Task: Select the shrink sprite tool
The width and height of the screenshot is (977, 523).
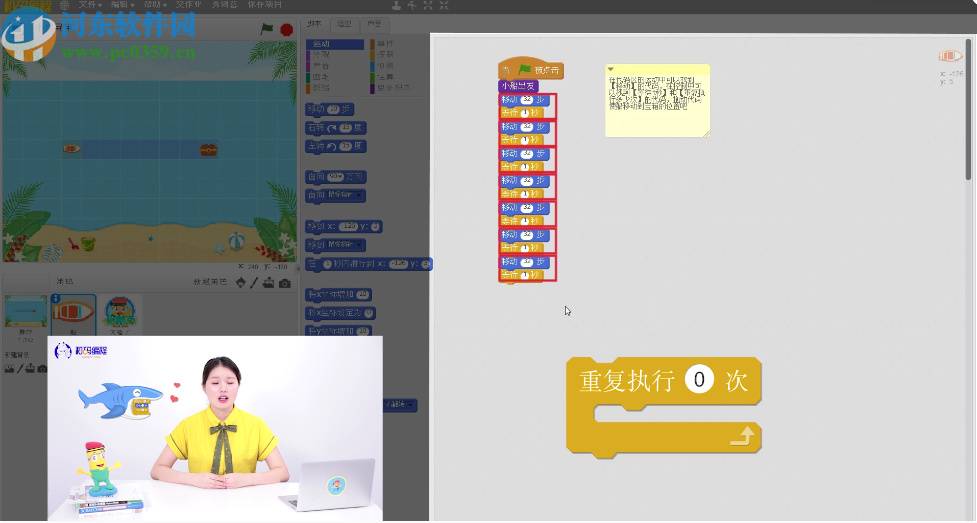Action: [x=444, y=5]
